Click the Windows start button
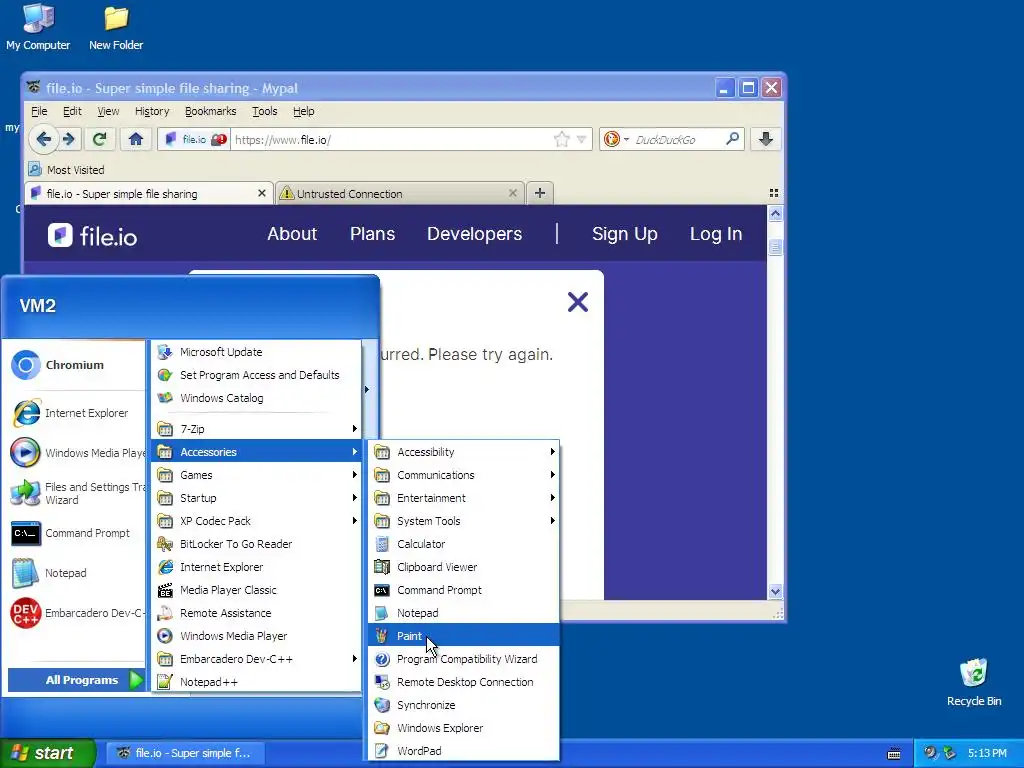Image resolution: width=1024 pixels, height=768 pixels. 48,753
